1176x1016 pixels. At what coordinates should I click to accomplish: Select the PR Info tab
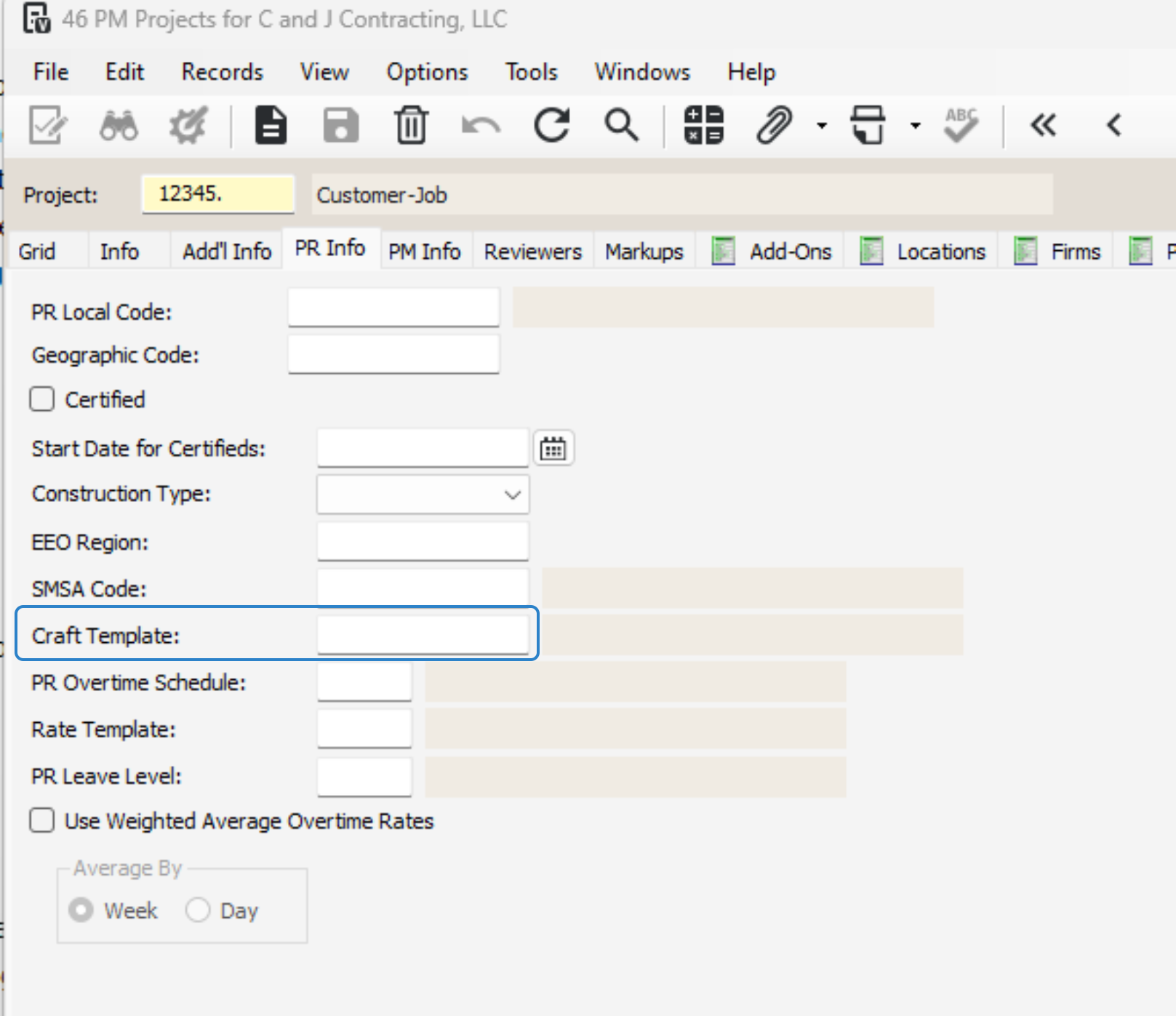330,249
